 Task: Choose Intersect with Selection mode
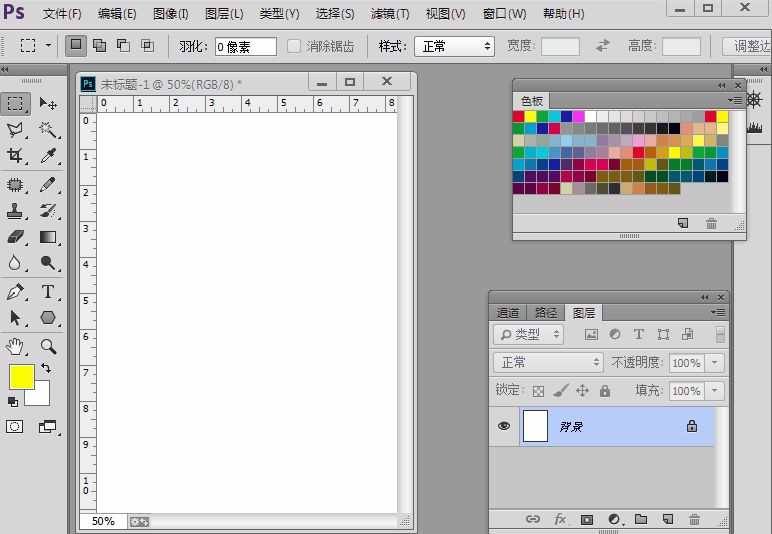pyautogui.click(x=147, y=46)
